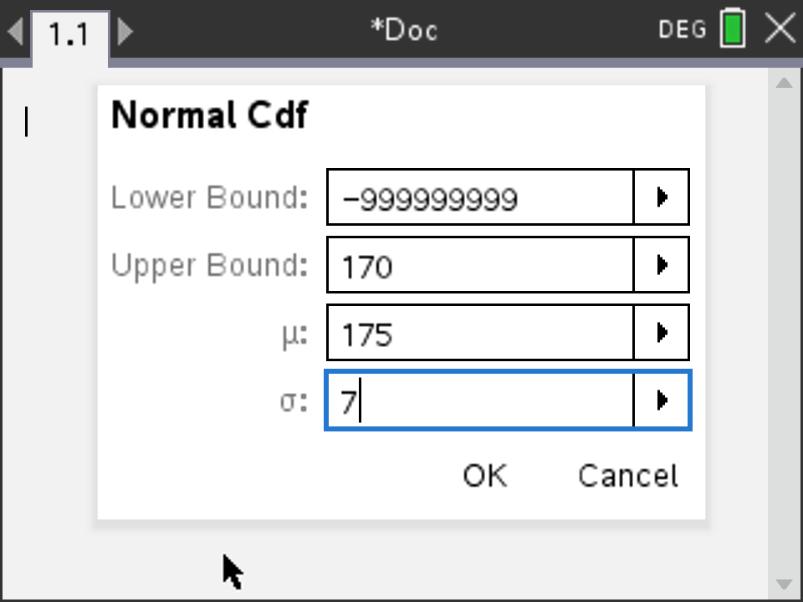Expand the Lower Bound variable arrow
This screenshot has width=803, height=602.
point(661,198)
